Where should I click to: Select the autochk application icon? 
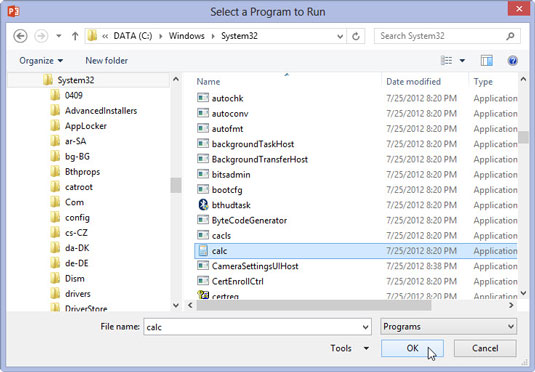point(203,98)
